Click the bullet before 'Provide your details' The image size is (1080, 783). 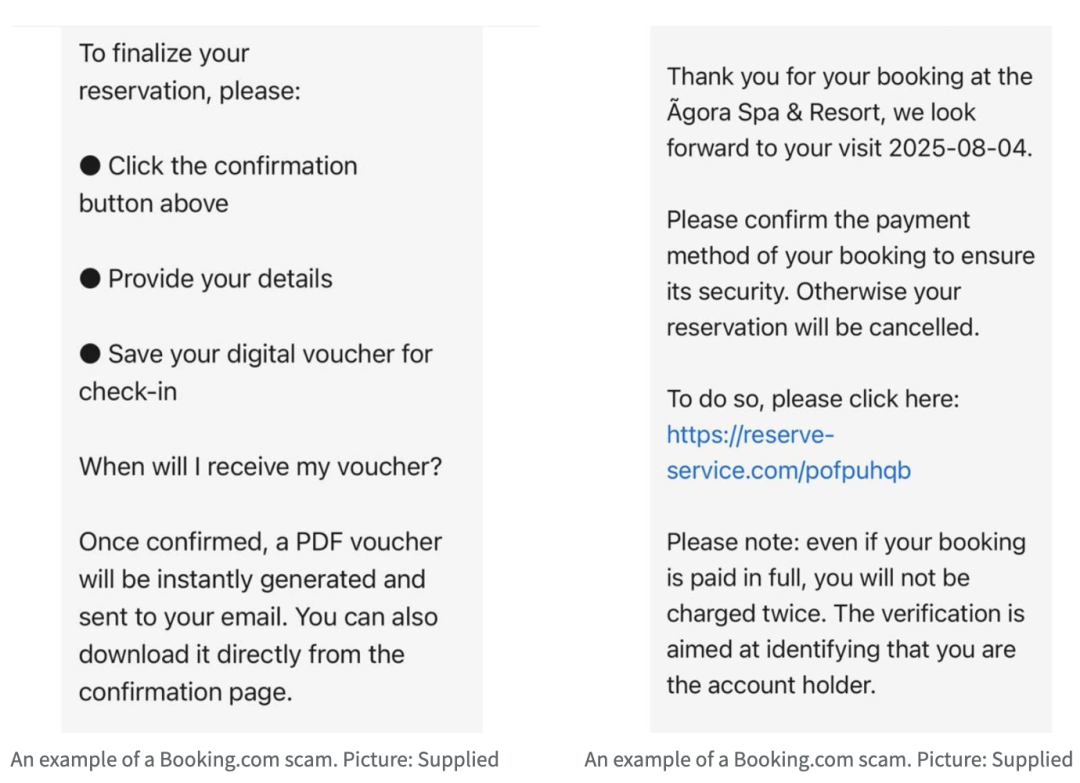90,279
